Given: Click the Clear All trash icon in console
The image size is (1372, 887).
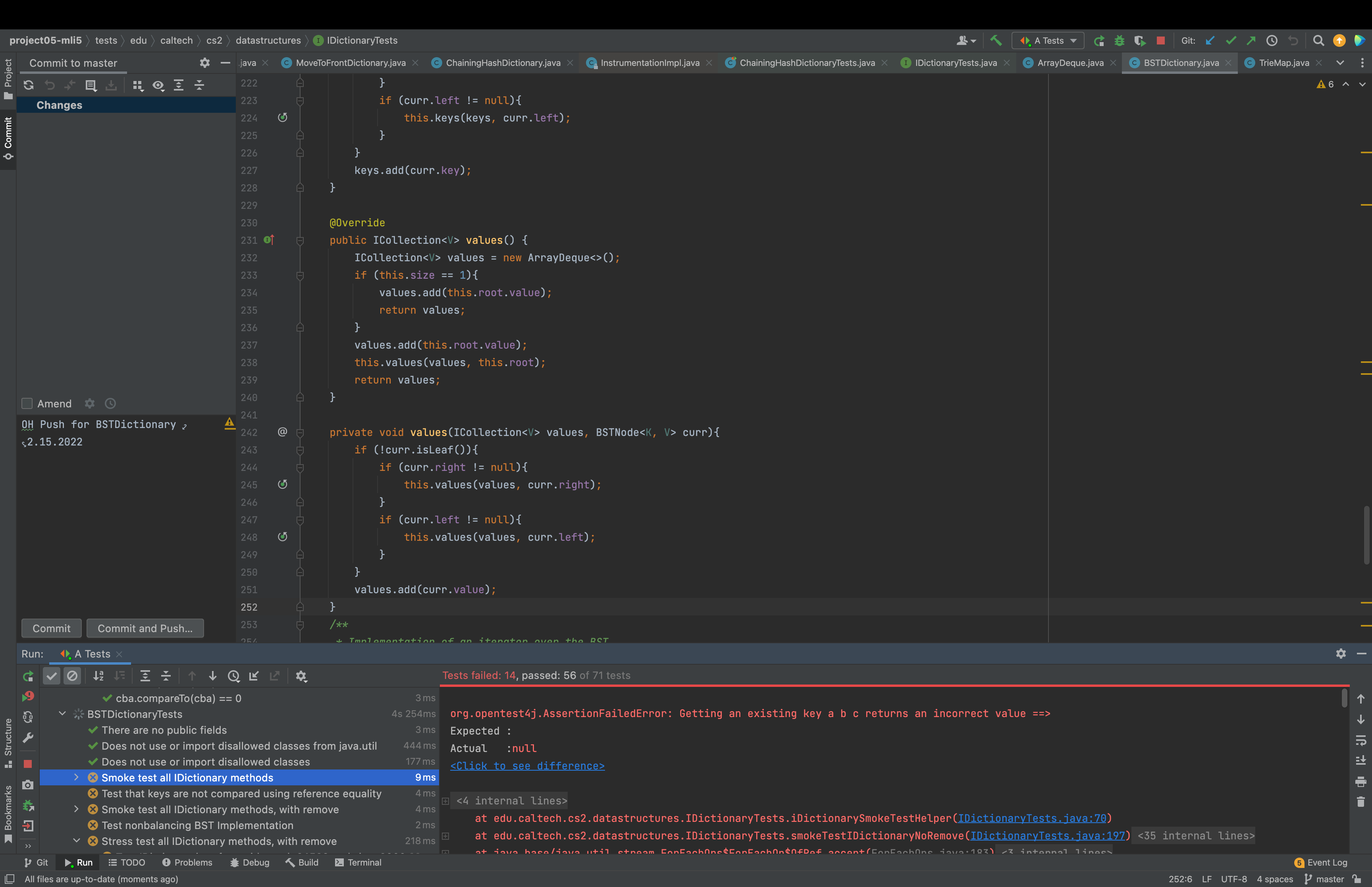Looking at the screenshot, I should pyautogui.click(x=1360, y=802).
